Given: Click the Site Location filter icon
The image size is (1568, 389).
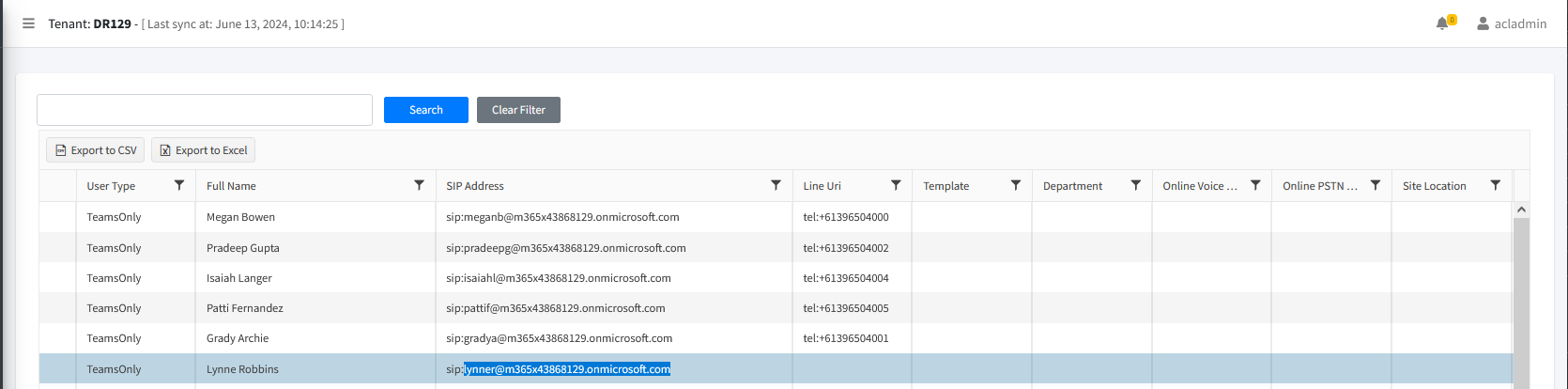Looking at the screenshot, I should pyautogui.click(x=1495, y=185).
